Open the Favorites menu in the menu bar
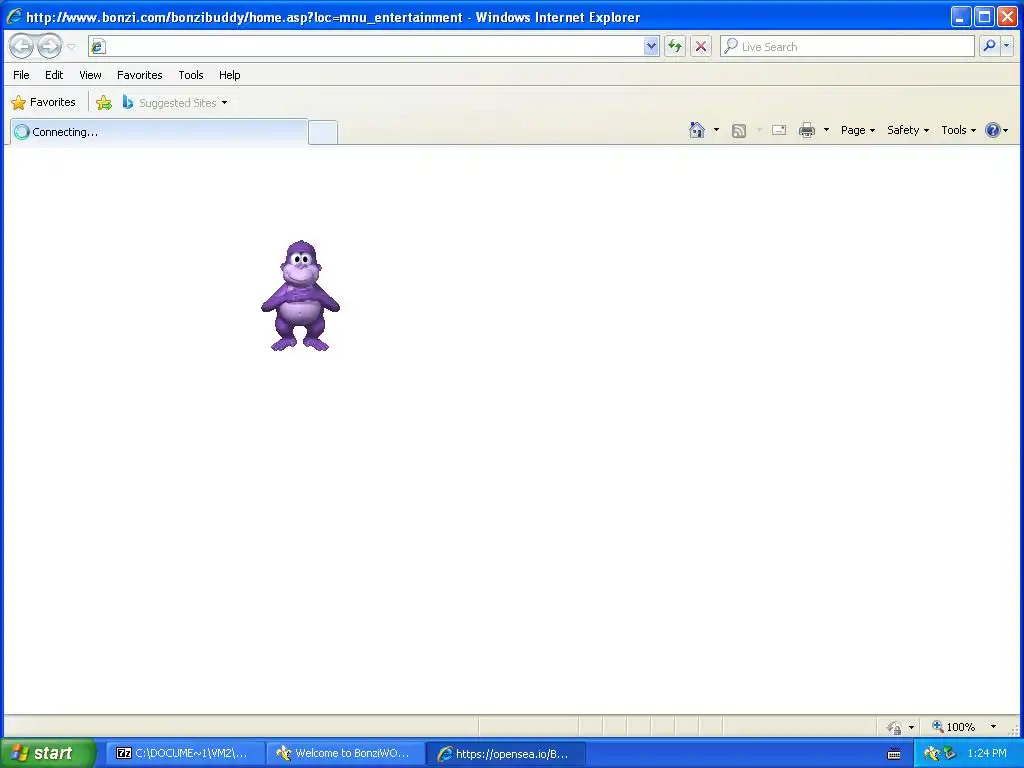The image size is (1024, 768). (140, 75)
